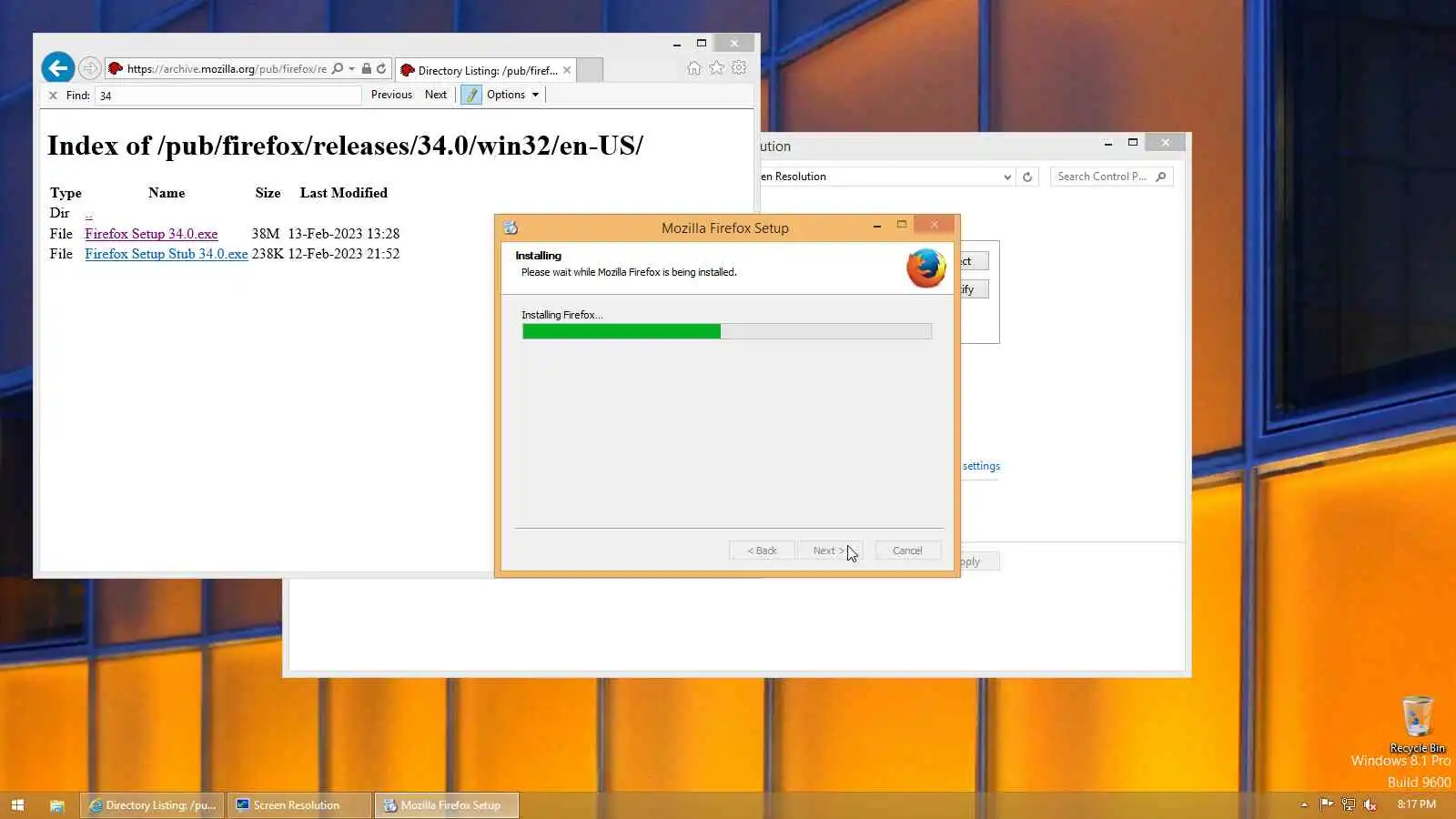
Task: Open the Windows Start button
Action: [17, 805]
